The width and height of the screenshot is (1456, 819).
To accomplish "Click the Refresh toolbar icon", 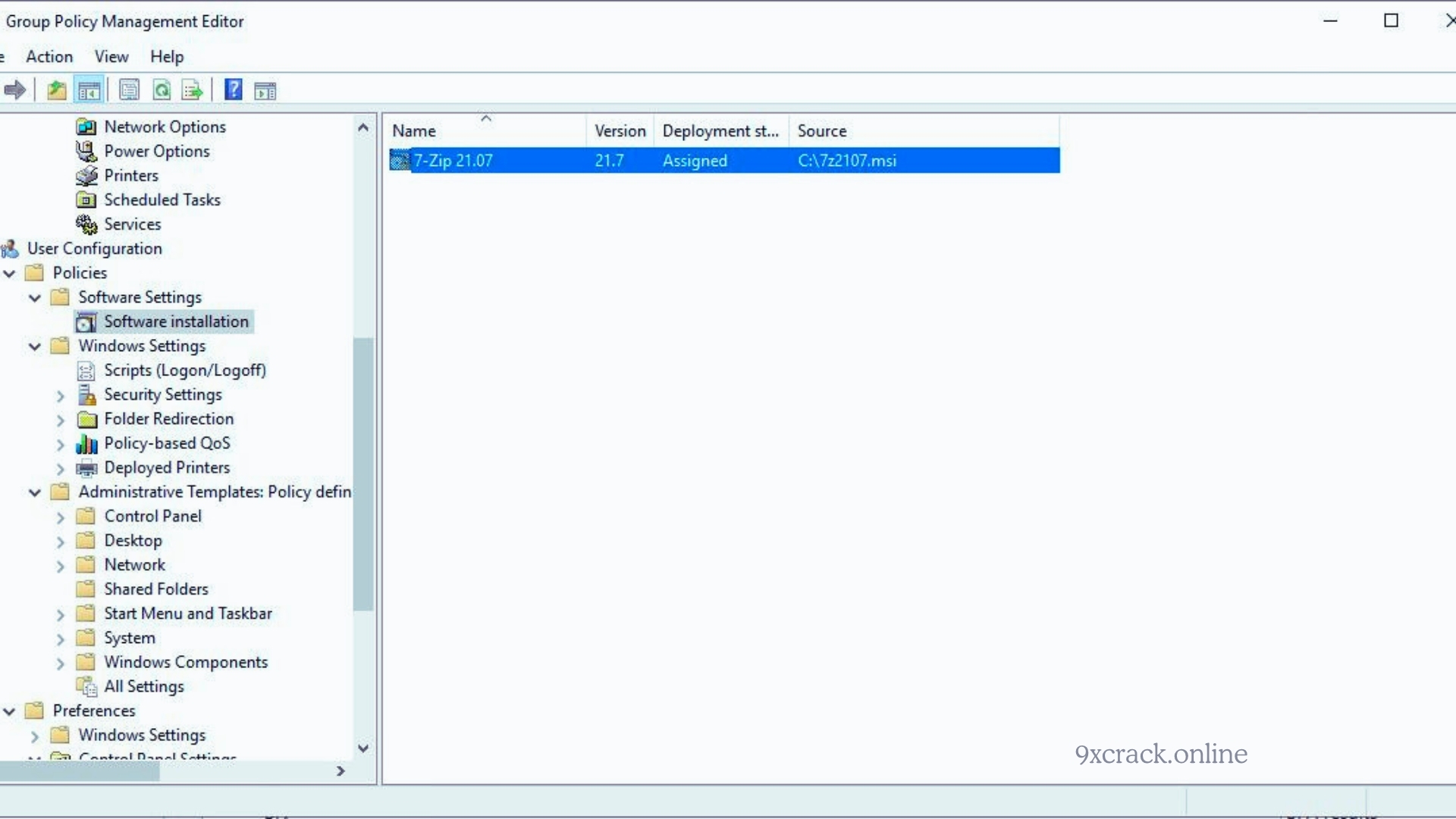I will coord(162,90).
